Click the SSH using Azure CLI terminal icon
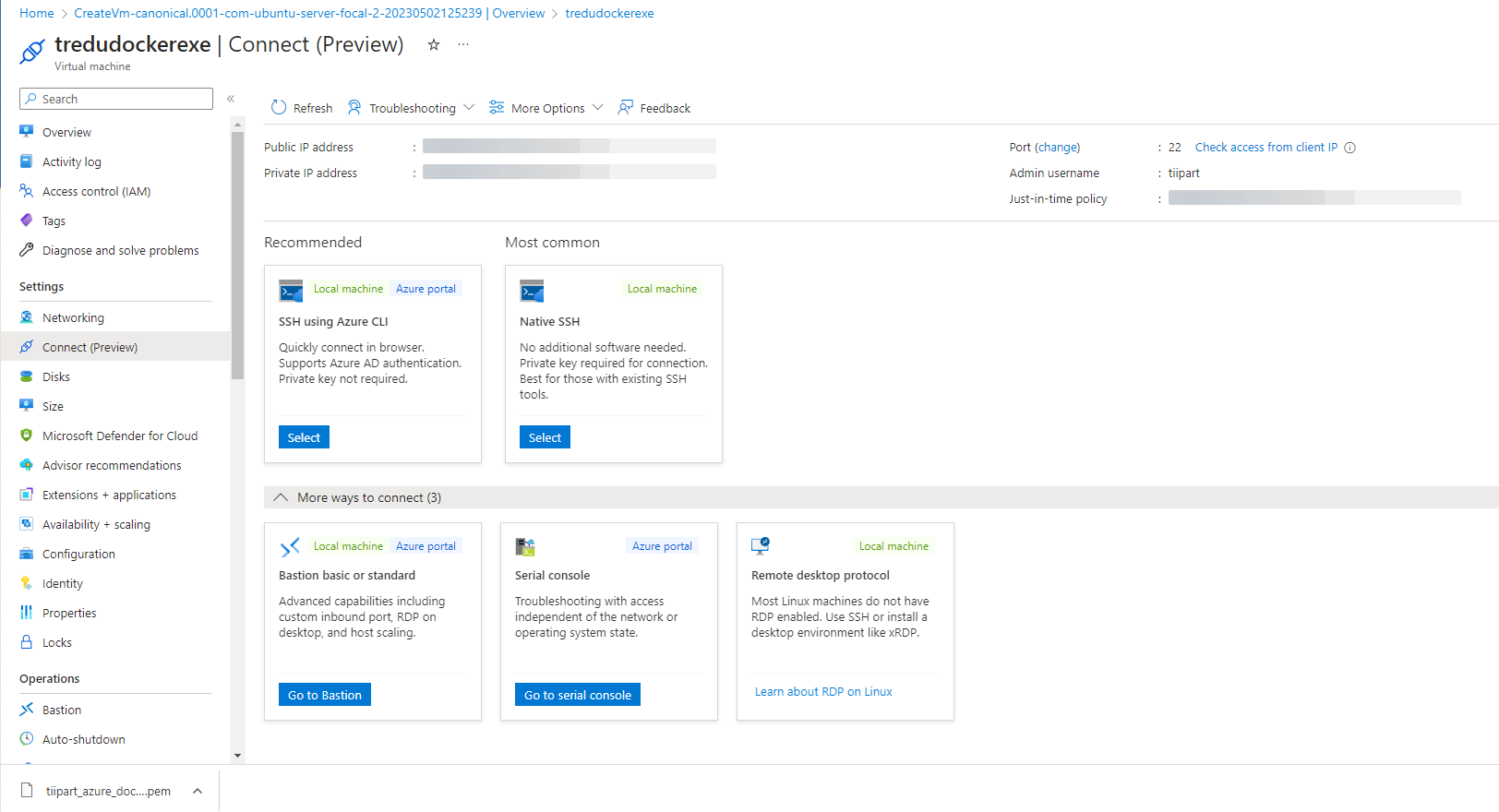Screen dimensions: 1499x812 pos(291,291)
